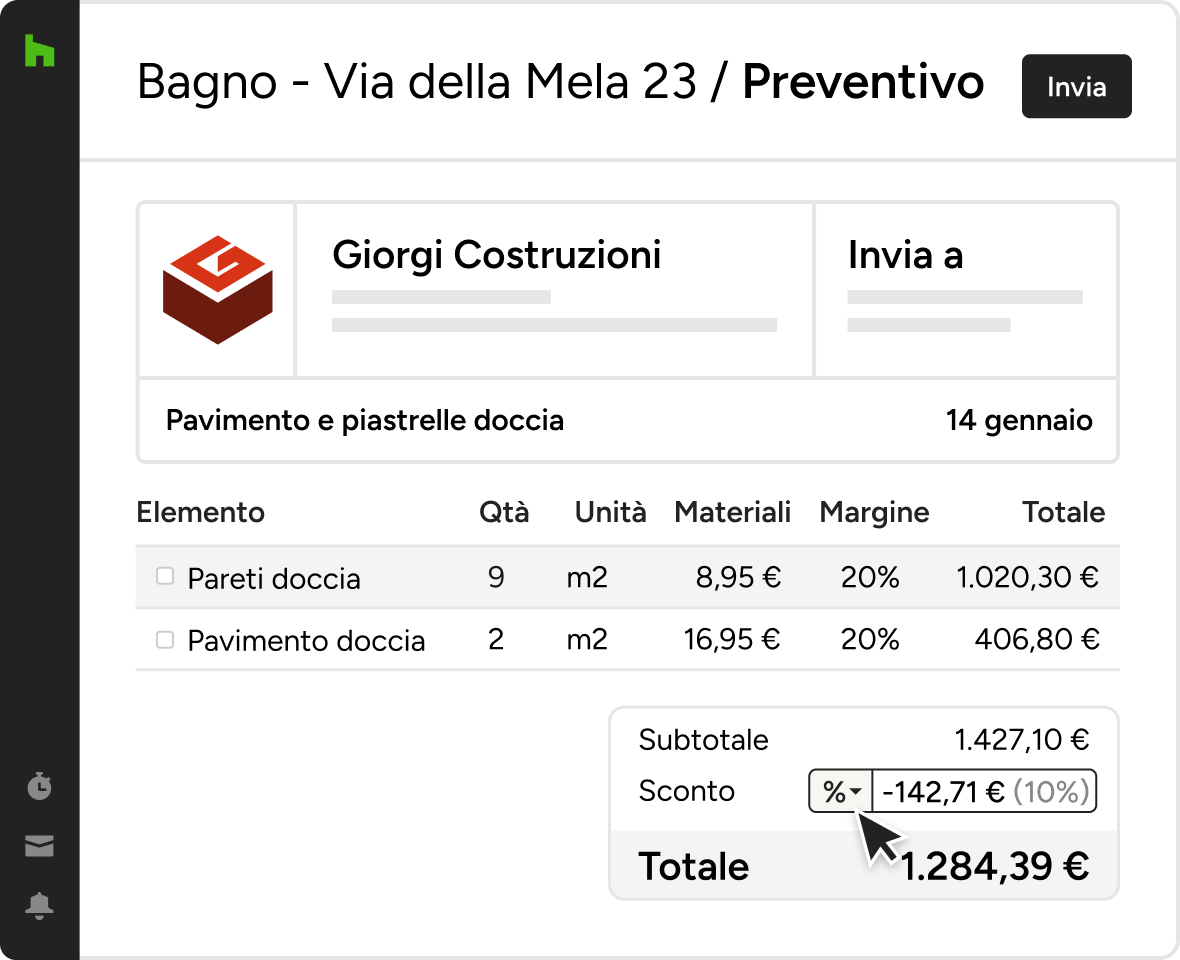
Task: Open notifications bell icon
Action: [39, 905]
